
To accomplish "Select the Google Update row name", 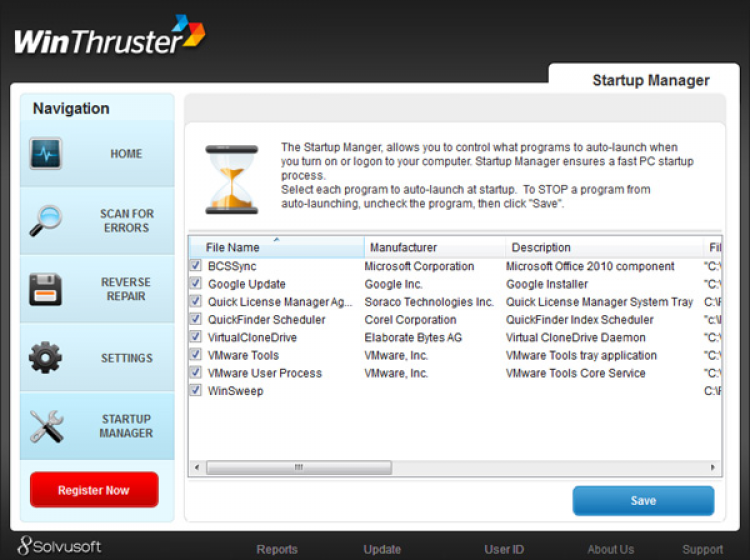I will pyautogui.click(x=246, y=284).
